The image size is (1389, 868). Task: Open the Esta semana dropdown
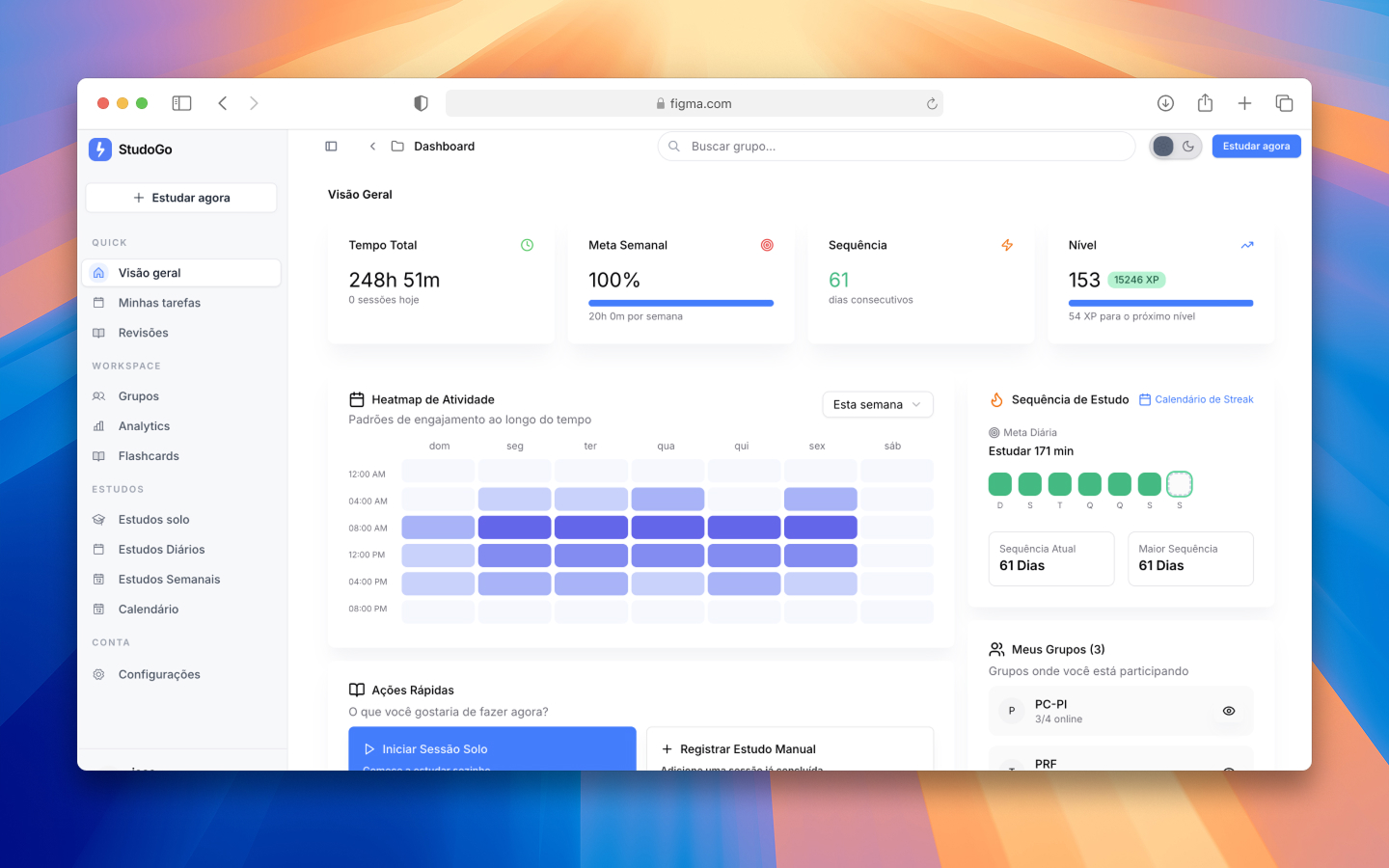(x=877, y=405)
